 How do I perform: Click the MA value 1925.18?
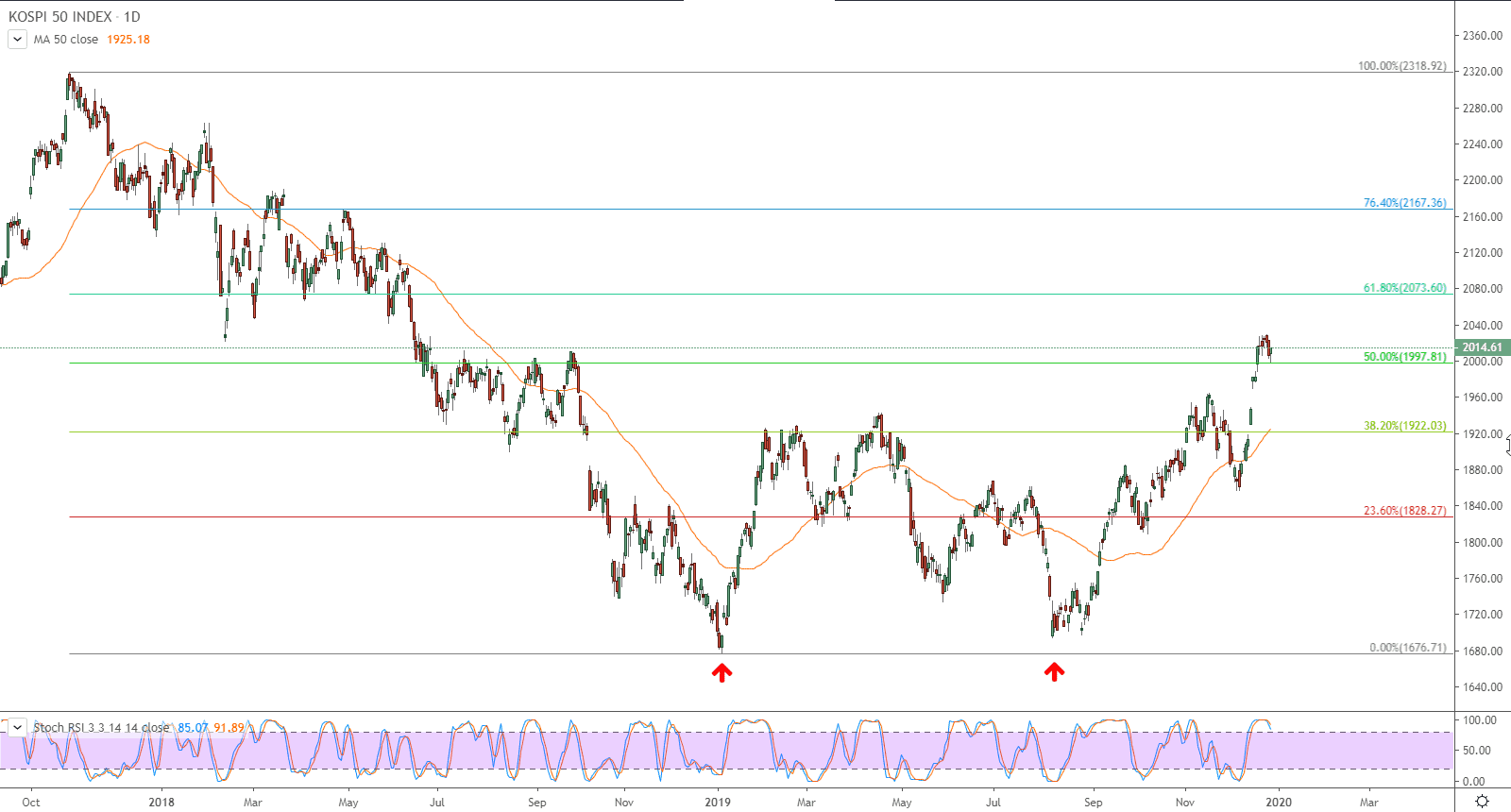coord(128,40)
